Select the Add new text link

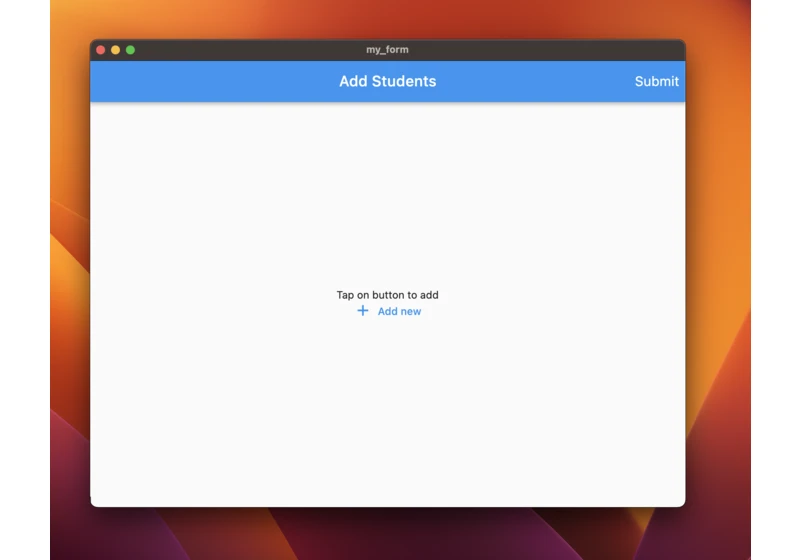(x=399, y=311)
